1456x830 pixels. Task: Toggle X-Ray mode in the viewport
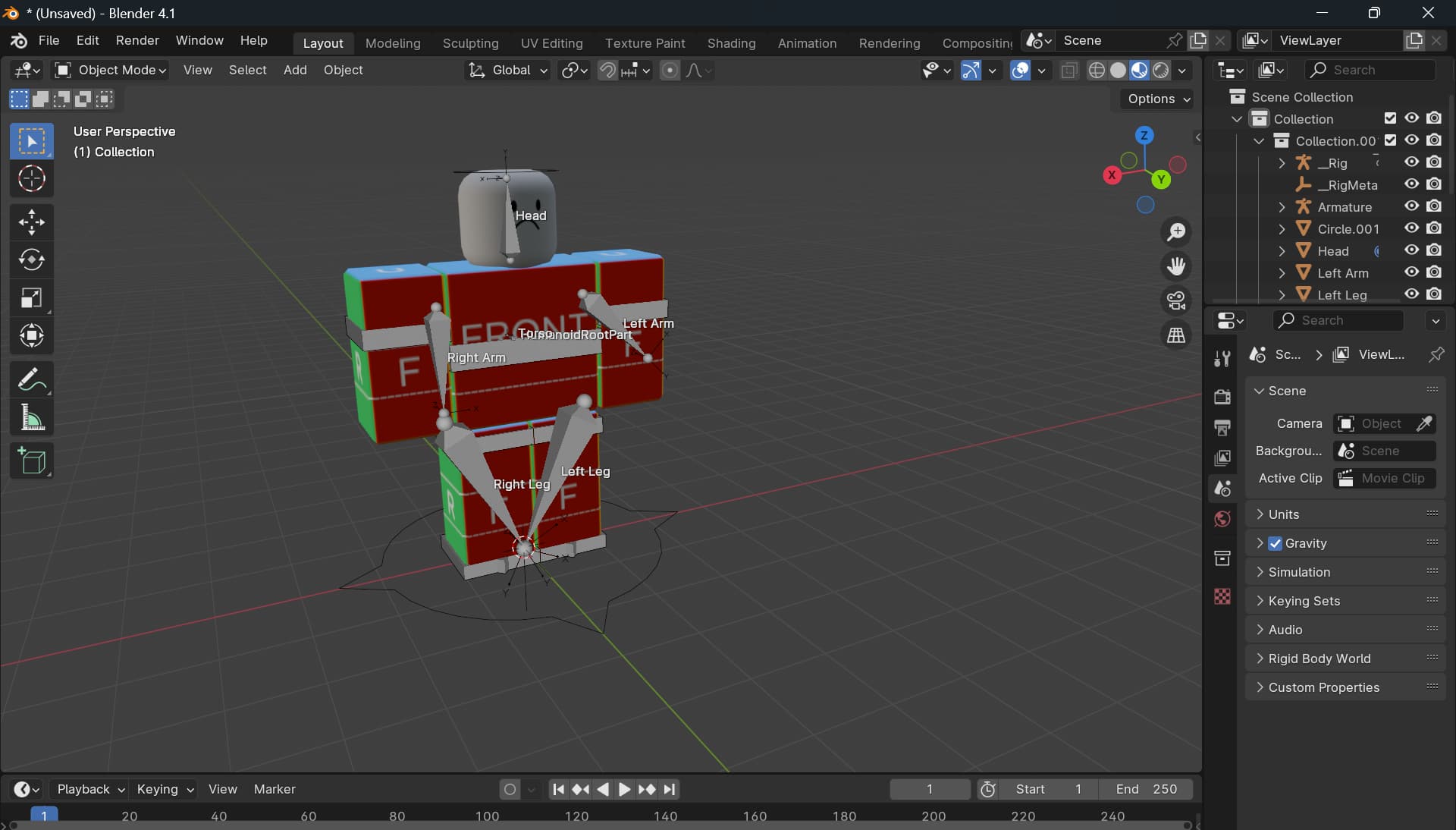click(1069, 70)
